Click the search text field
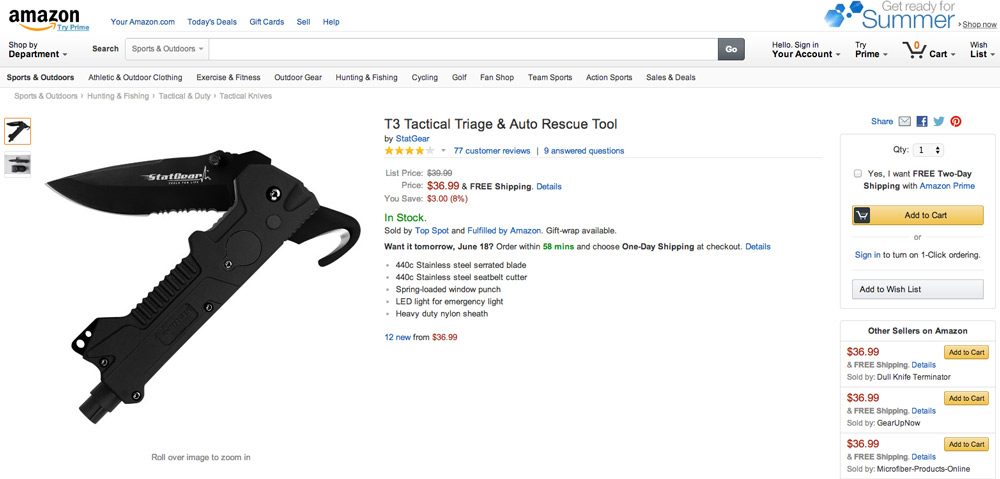The width and height of the screenshot is (1000, 479). 463,48
